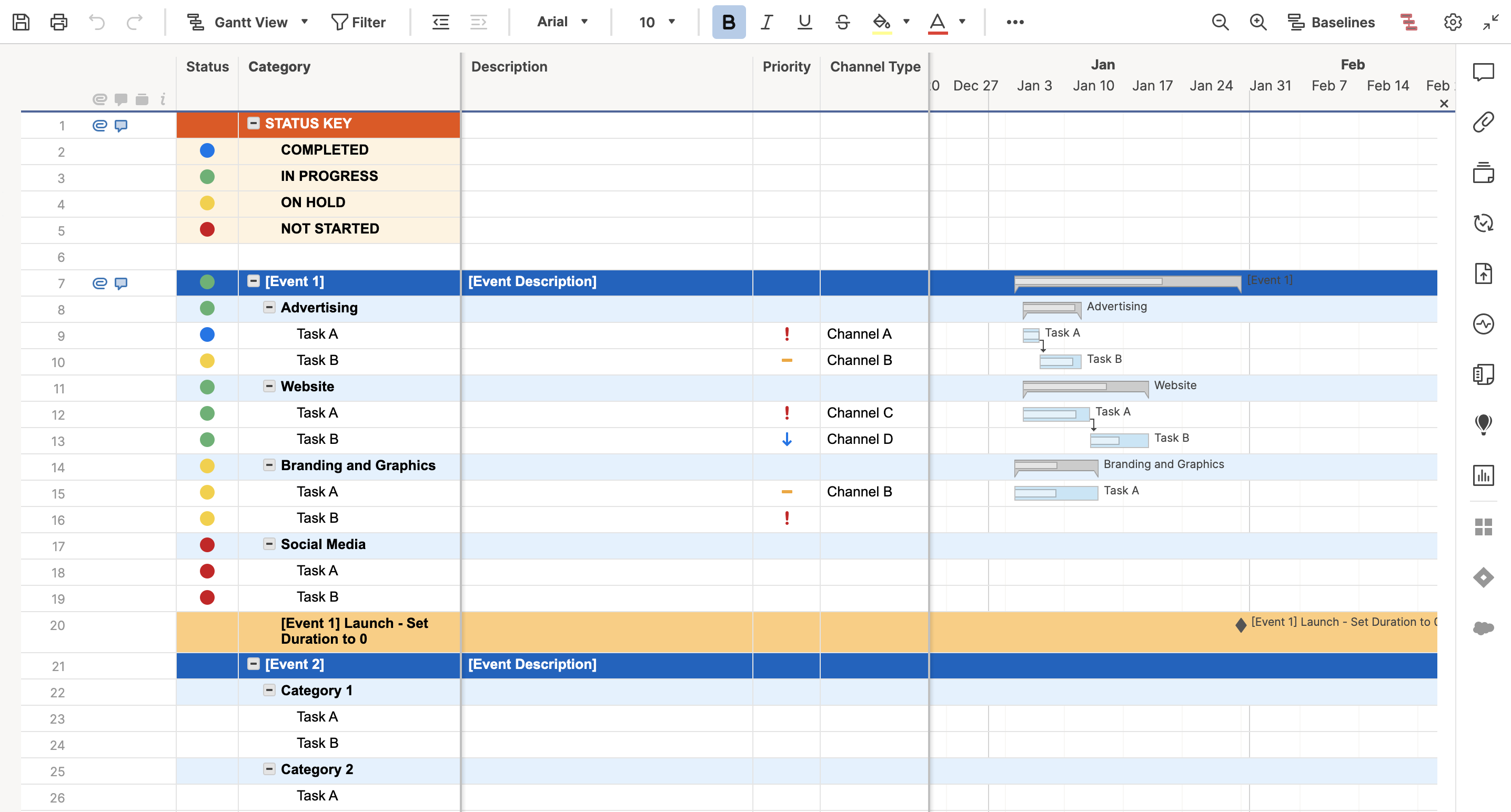Click the Priority column header
This screenshot has height=812, width=1511.
[x=786, y=67]
